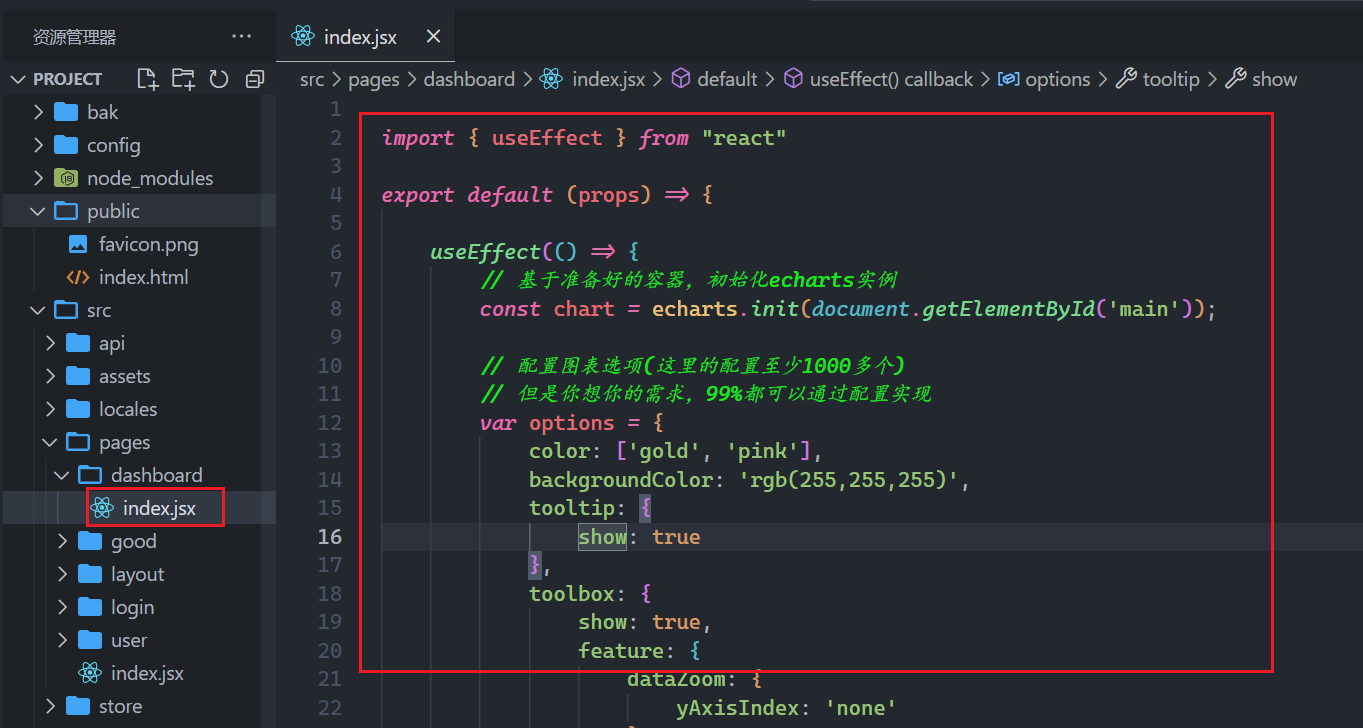Viewport: 1363px width, 728px height.
Task: Click the feature property on line 20
Action: pos(620,651)
